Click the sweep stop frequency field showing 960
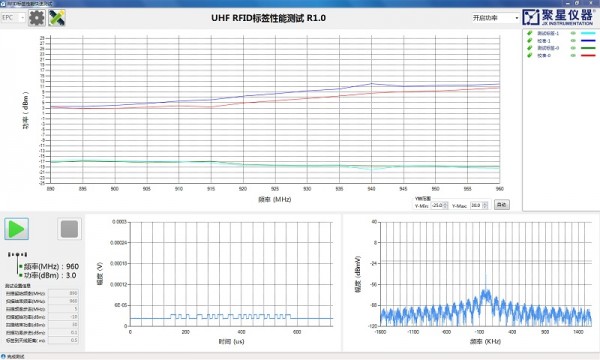 (x=64, y=301)
